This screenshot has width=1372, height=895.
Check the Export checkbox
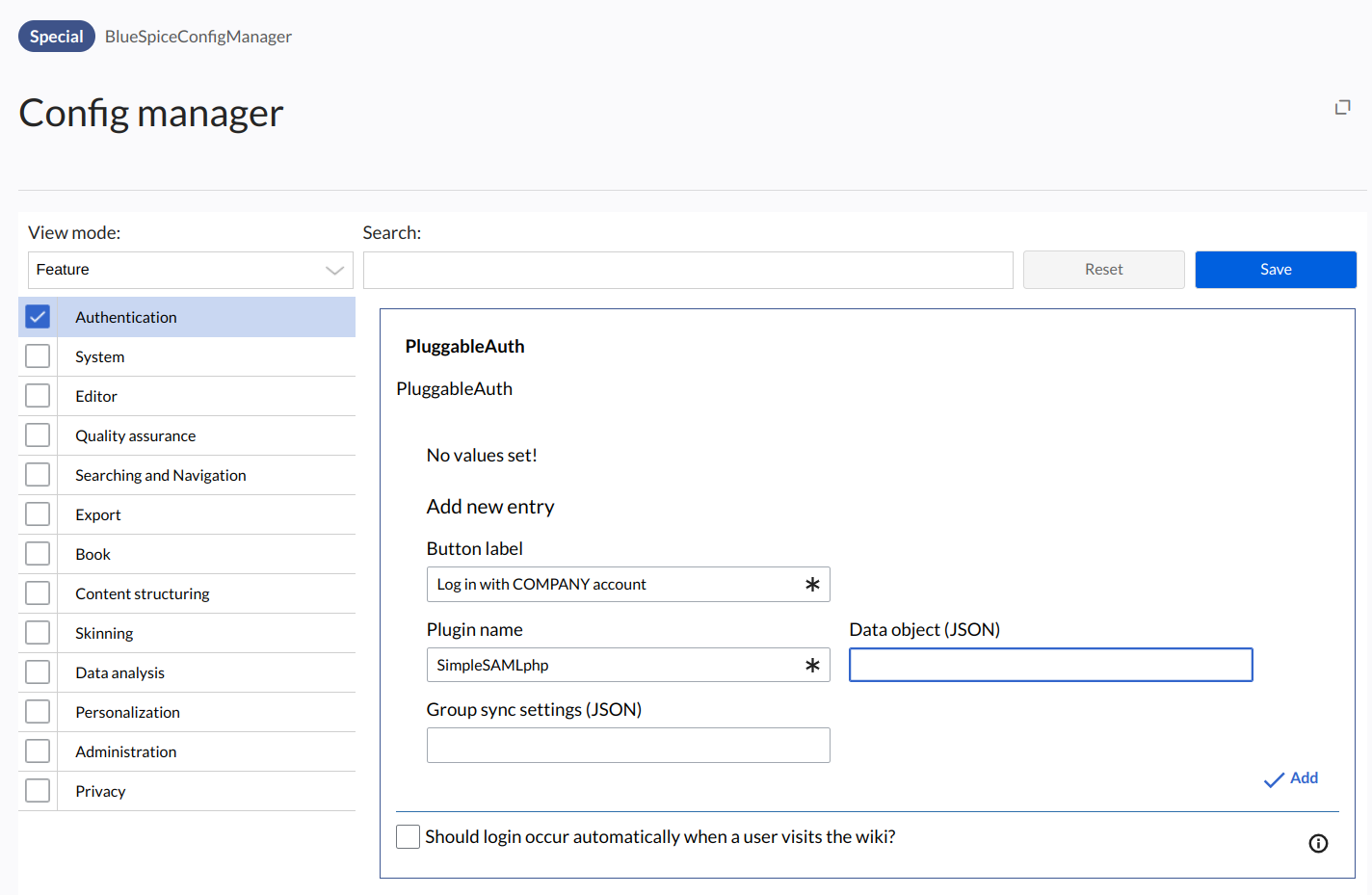38,514
